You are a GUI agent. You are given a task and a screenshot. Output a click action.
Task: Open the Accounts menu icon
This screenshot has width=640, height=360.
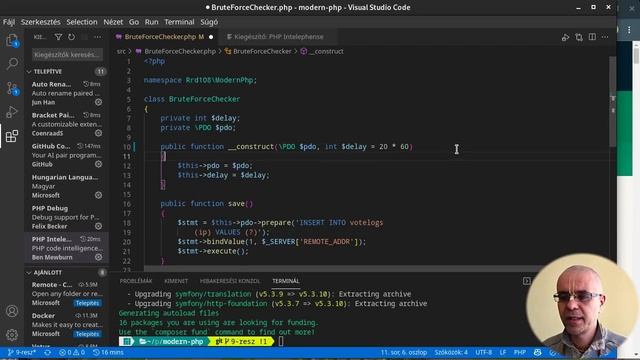(x=12, y=311)
